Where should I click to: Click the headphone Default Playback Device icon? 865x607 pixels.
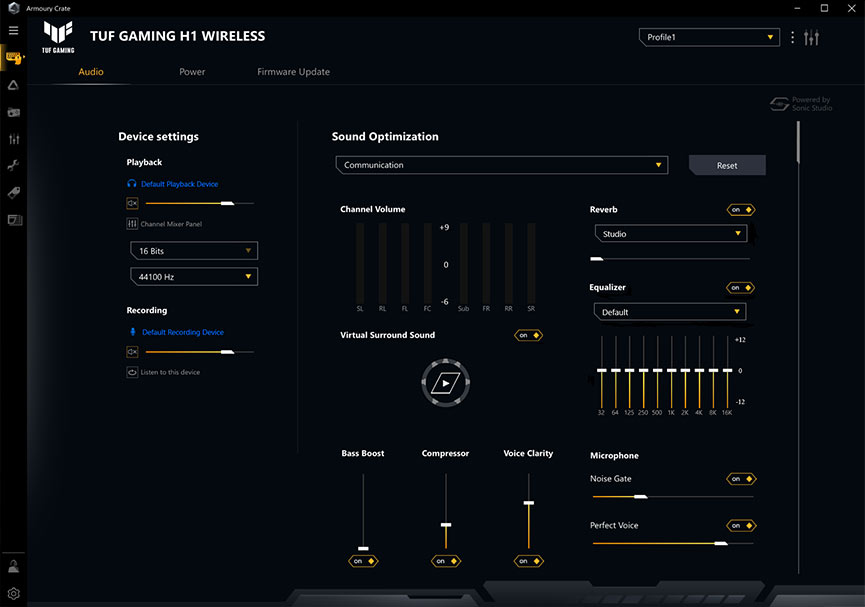point(131,184)
